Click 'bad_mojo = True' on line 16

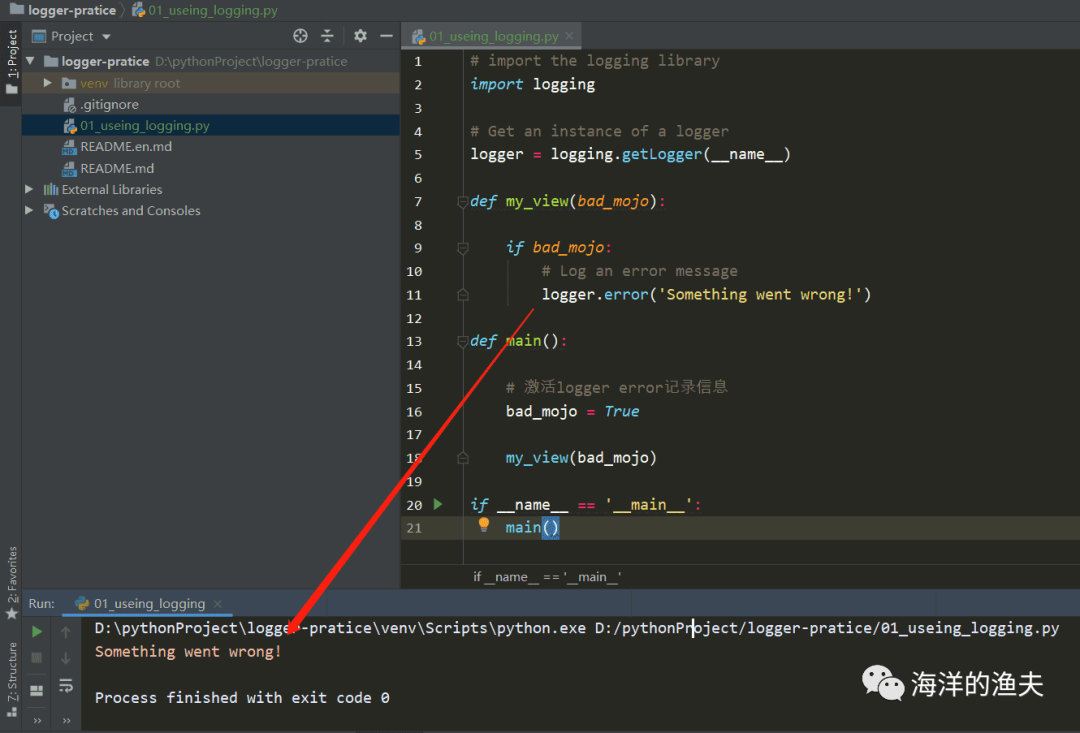coord(572,411)
